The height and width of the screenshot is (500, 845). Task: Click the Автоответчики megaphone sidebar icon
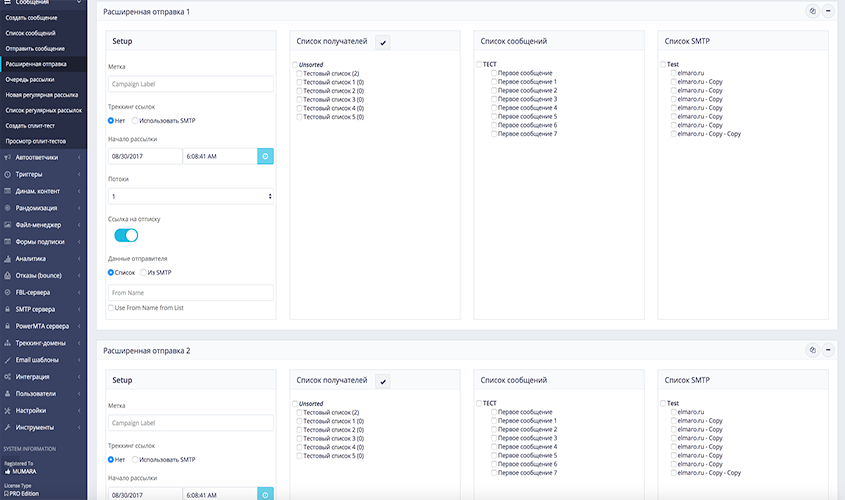tap(7, 157)
